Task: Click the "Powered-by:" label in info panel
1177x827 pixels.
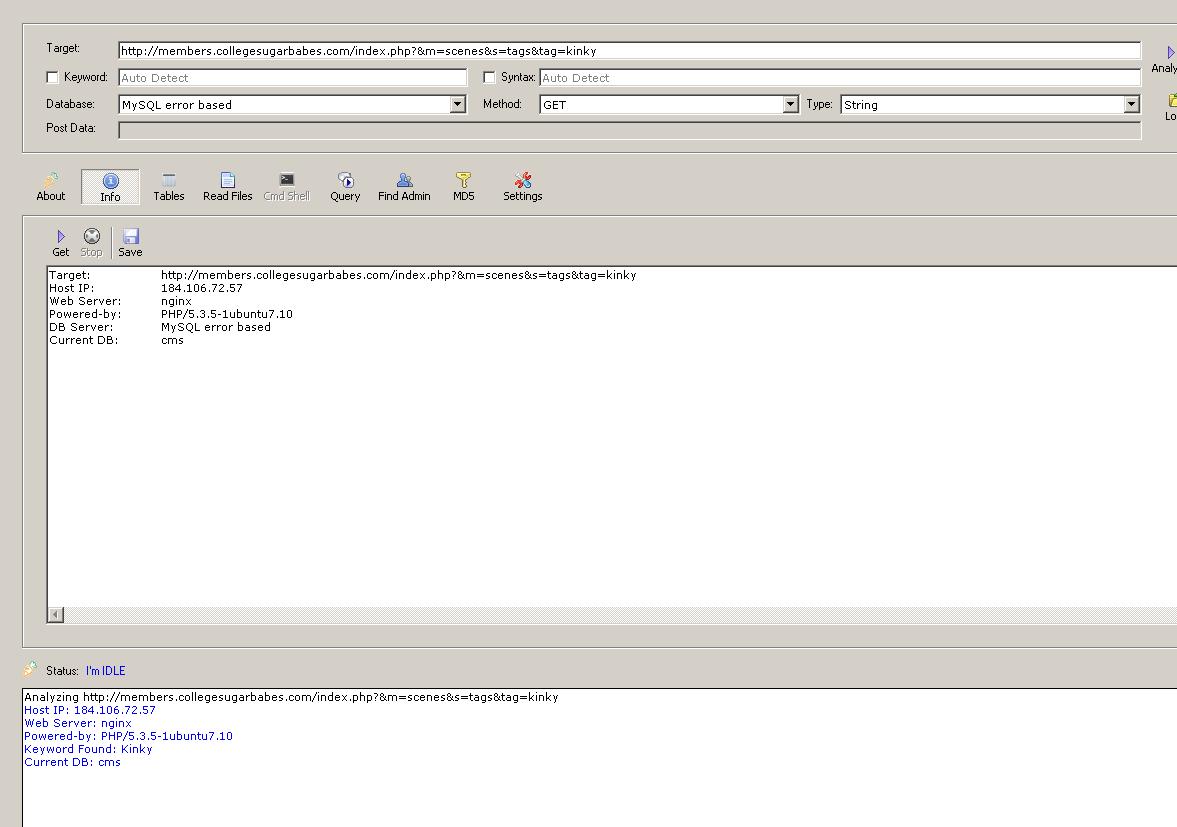Action: [85, 314]
